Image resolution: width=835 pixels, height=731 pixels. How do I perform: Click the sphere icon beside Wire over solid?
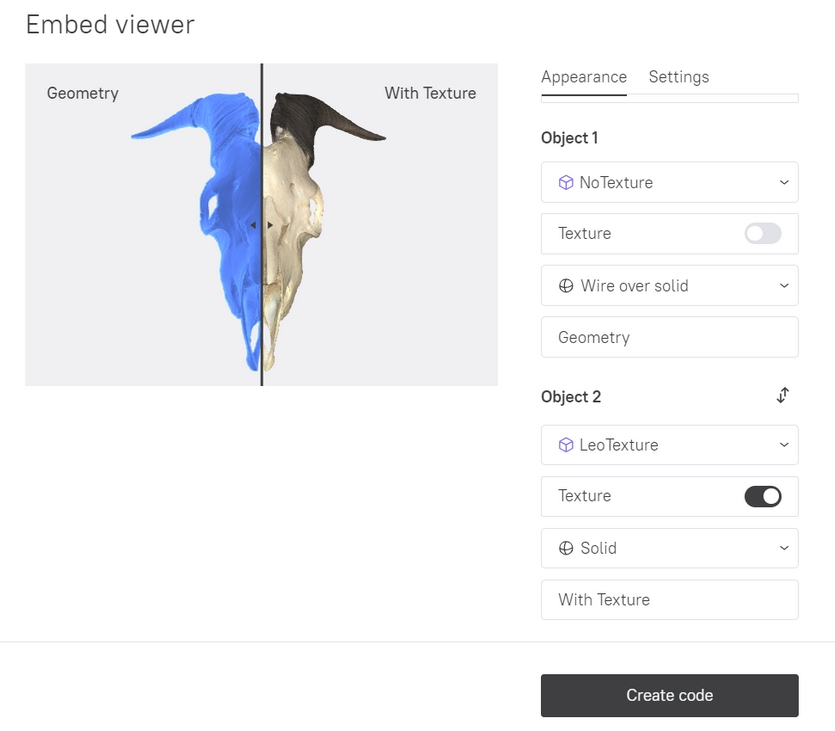point(566,286)
